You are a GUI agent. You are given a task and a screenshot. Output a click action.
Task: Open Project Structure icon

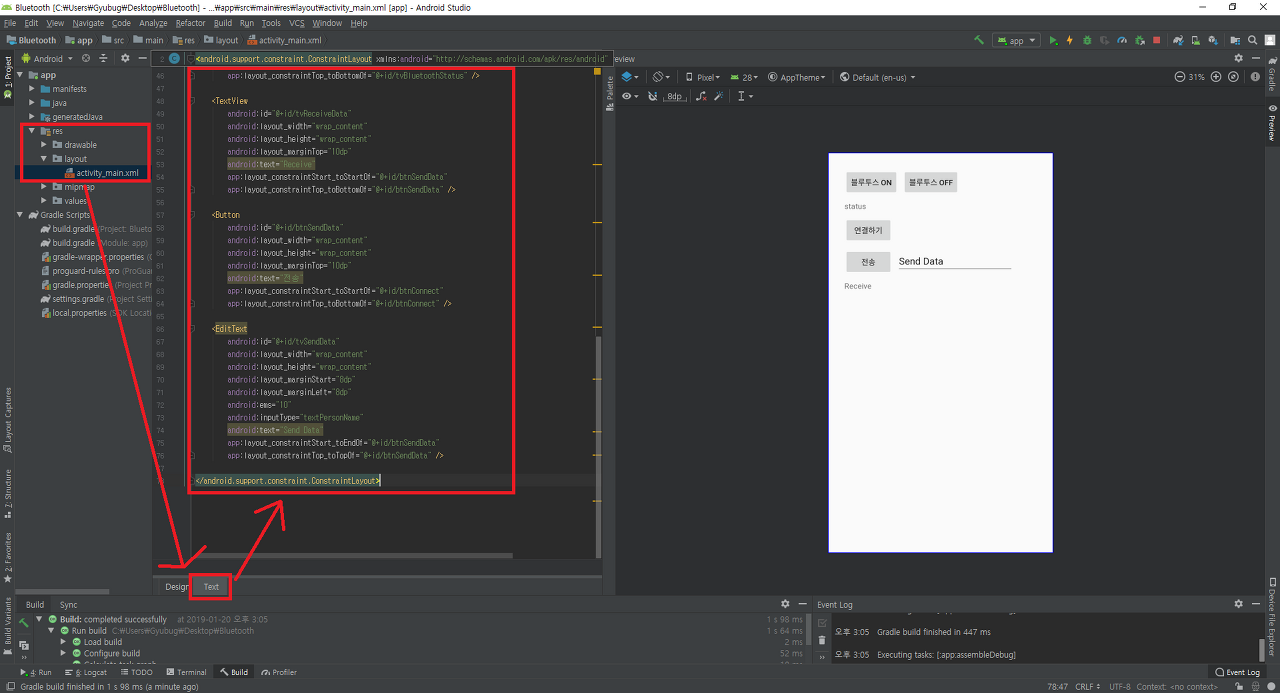(1236, 40)
